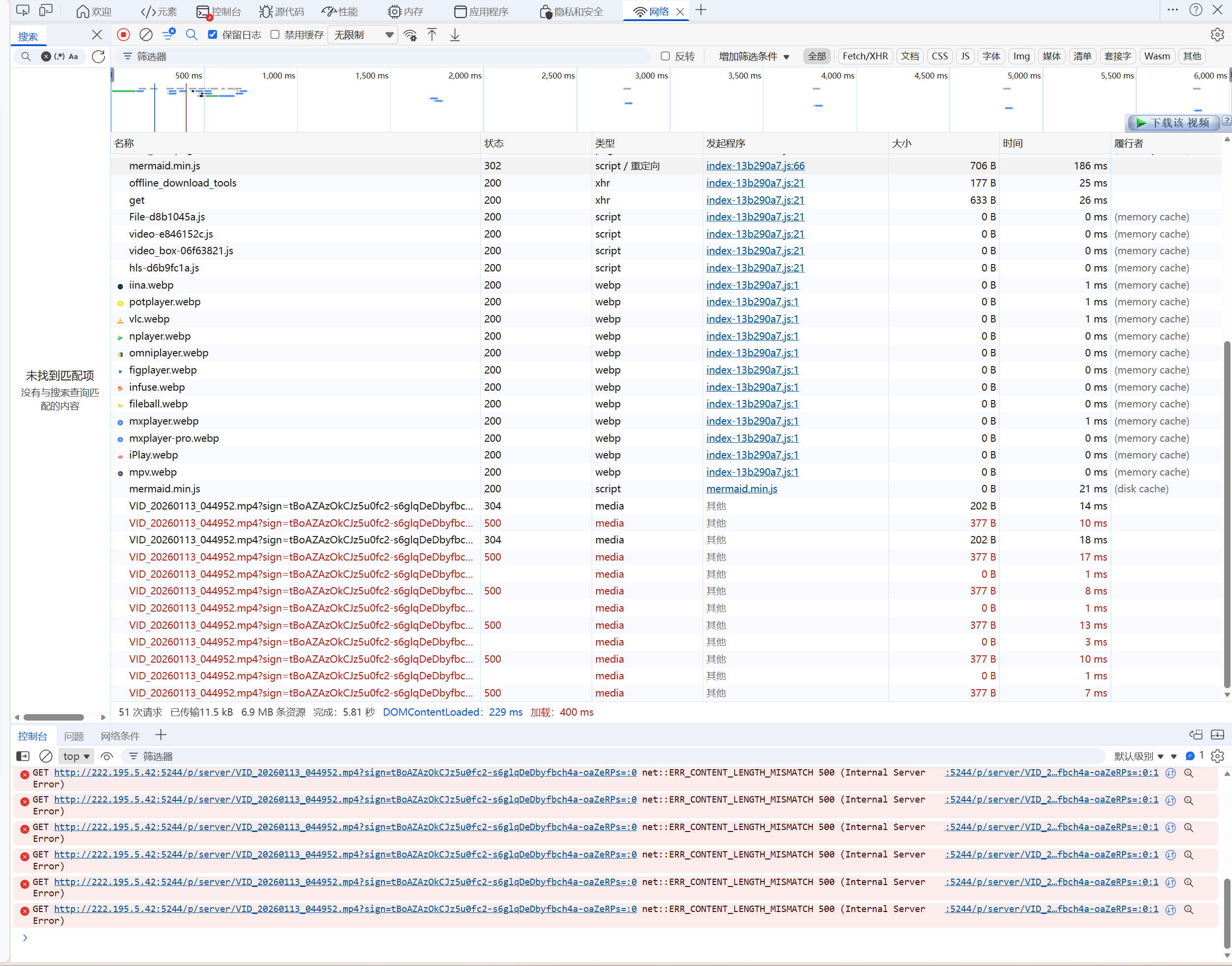Image resolution: width=1232 pixels, height=966 pixels.
Task: Refresh the search results
Action: coord(98,56)
